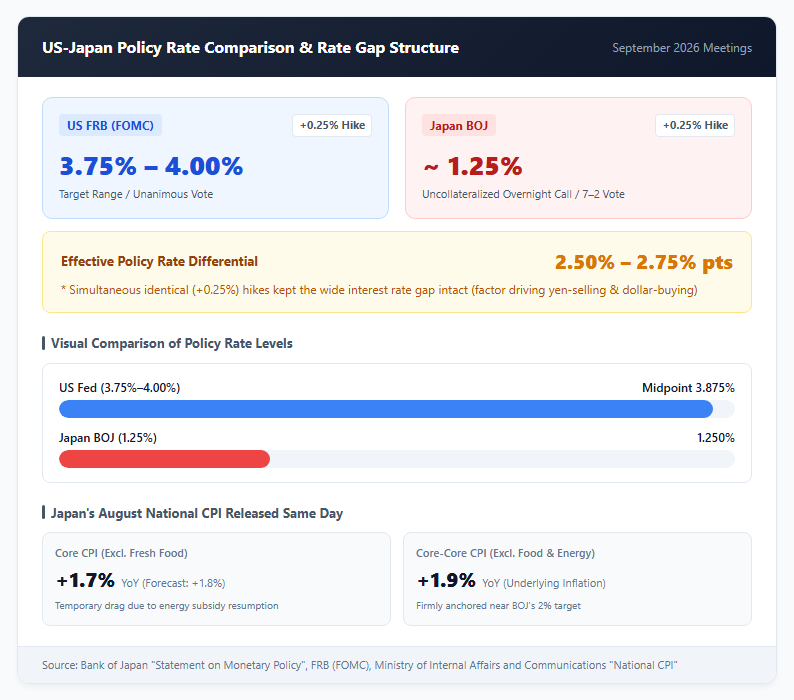Viewport: 794px width, 700px height.
Task: Select the 3.75% – 4.00% rate figure
Action: [x=151, y=166]
